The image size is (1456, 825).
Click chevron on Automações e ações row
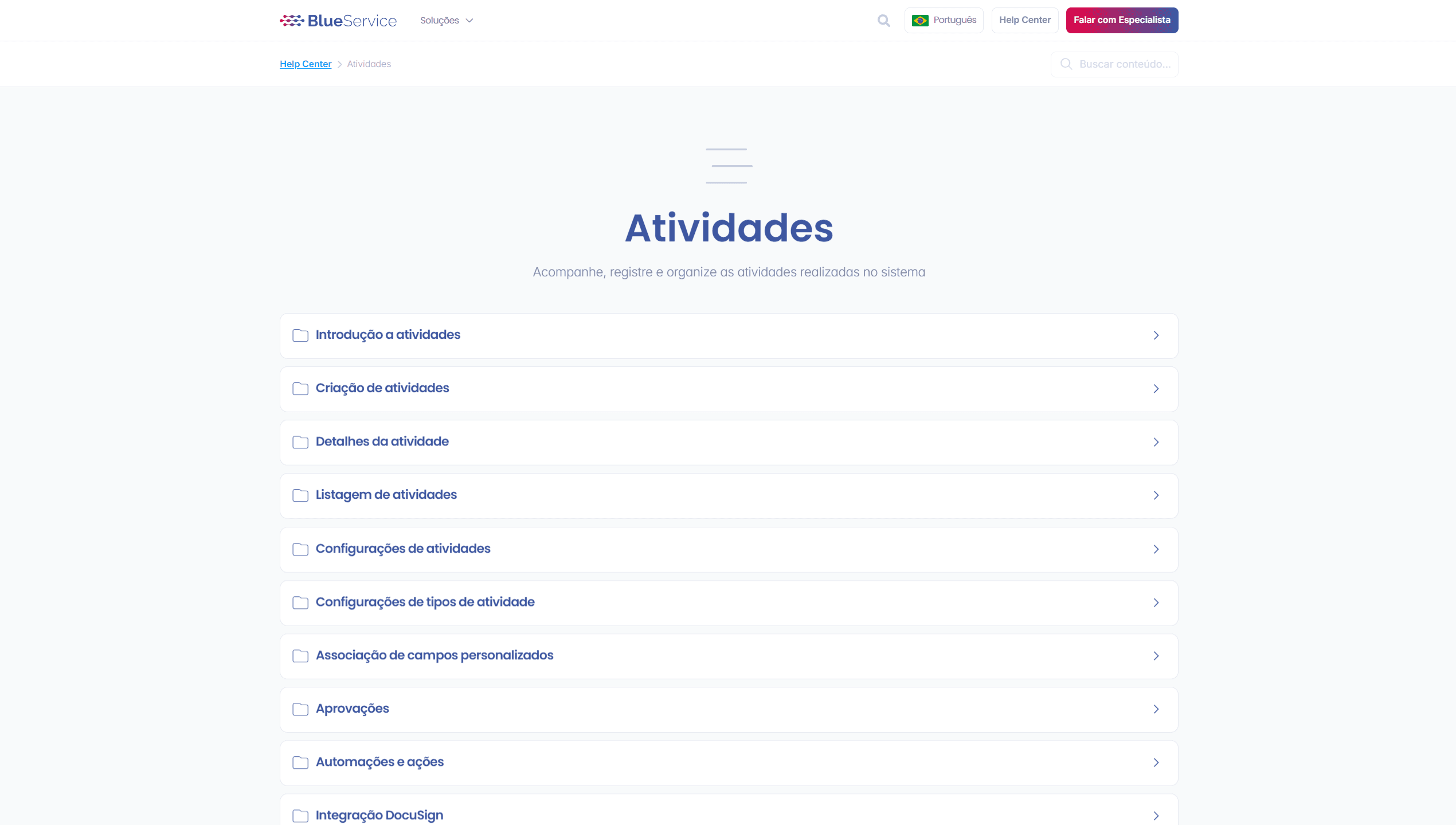point(1156,763)
